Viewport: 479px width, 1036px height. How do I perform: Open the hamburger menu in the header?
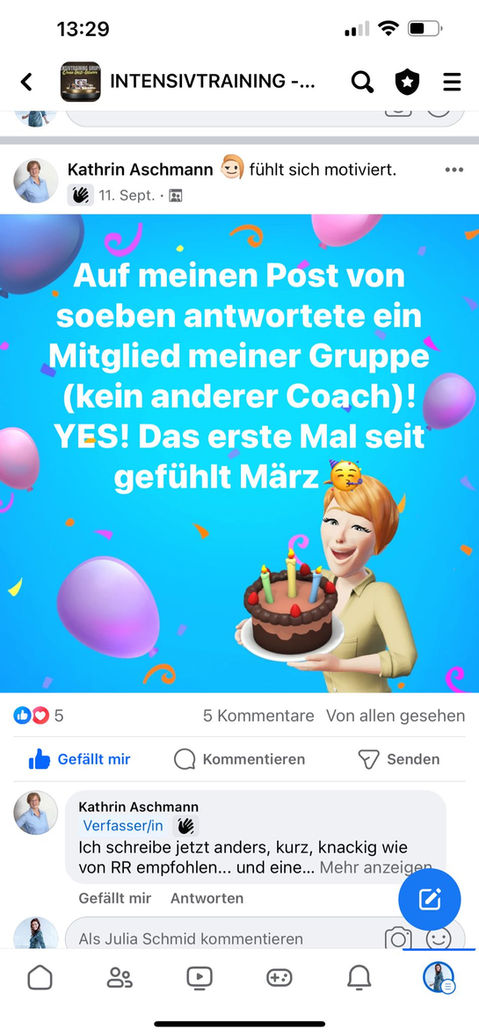coord(452,82)
